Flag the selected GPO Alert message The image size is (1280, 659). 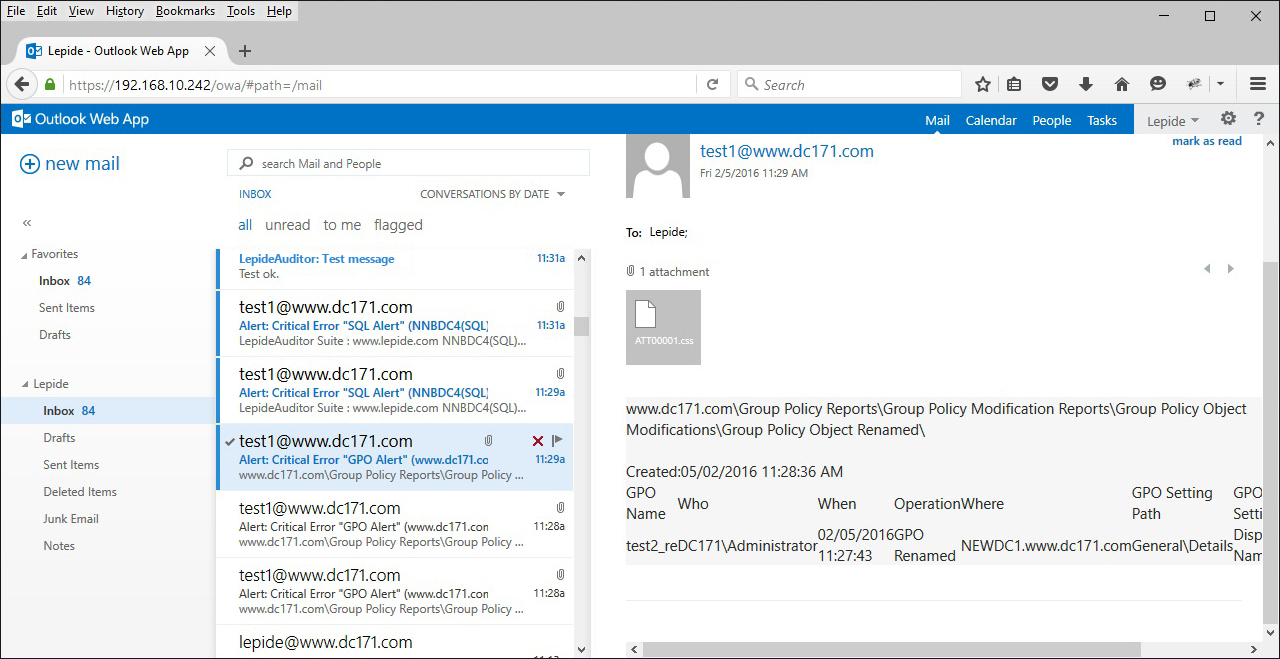click(x=557, y=441)
